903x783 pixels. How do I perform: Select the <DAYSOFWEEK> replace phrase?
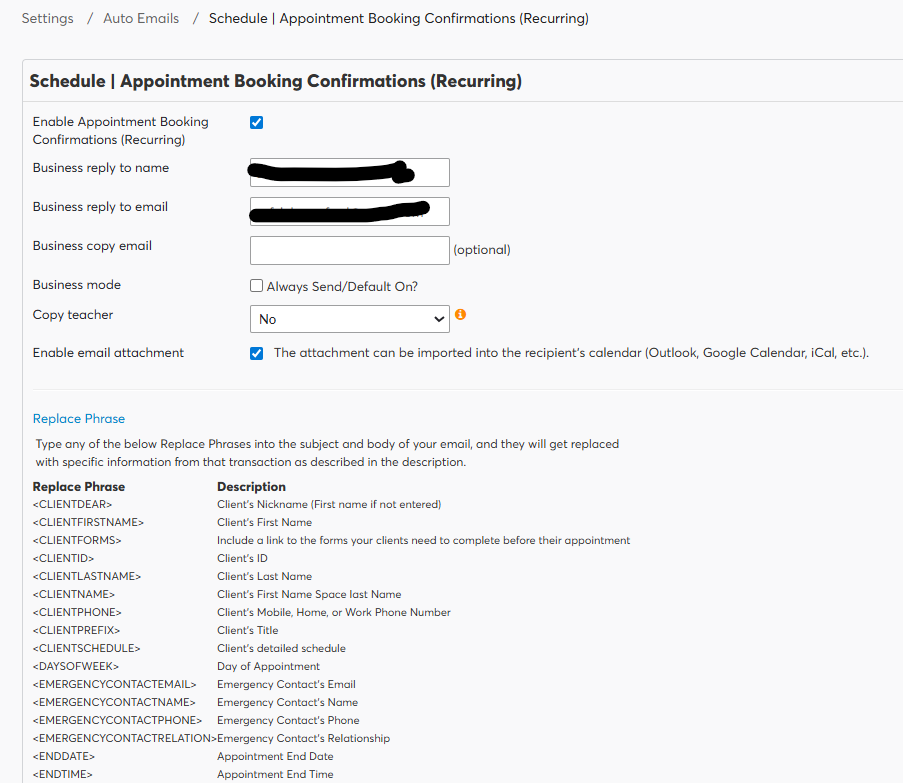(x=75, y=666)
